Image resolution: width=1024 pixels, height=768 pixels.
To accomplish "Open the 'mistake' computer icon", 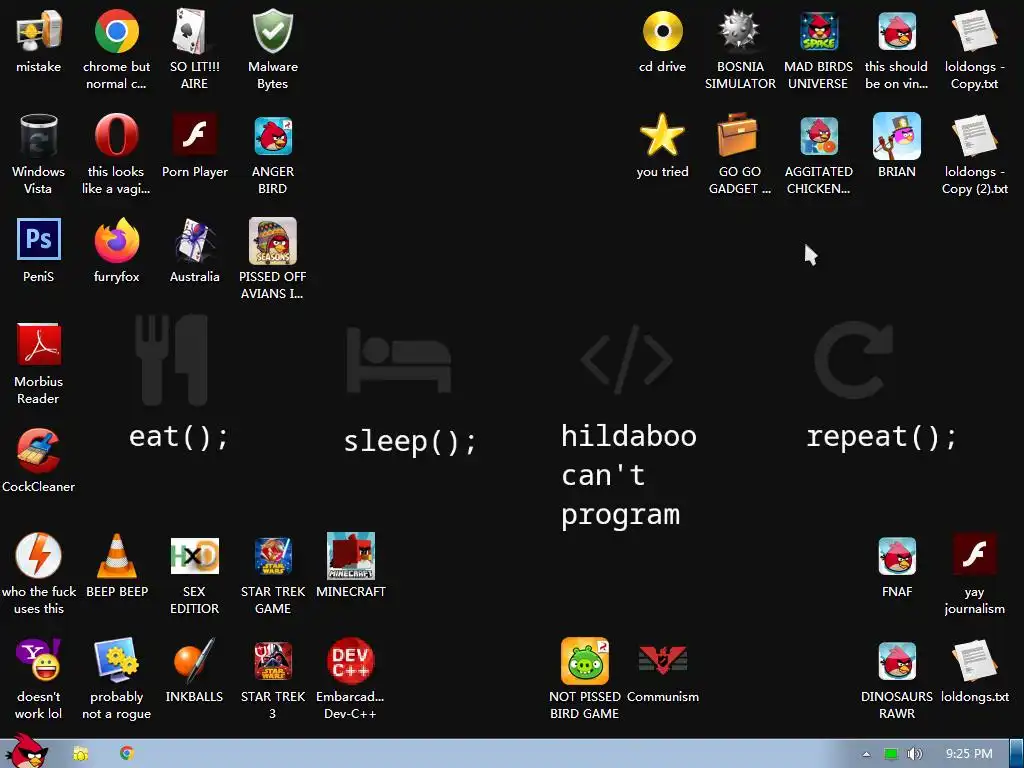I will (39, 31).
